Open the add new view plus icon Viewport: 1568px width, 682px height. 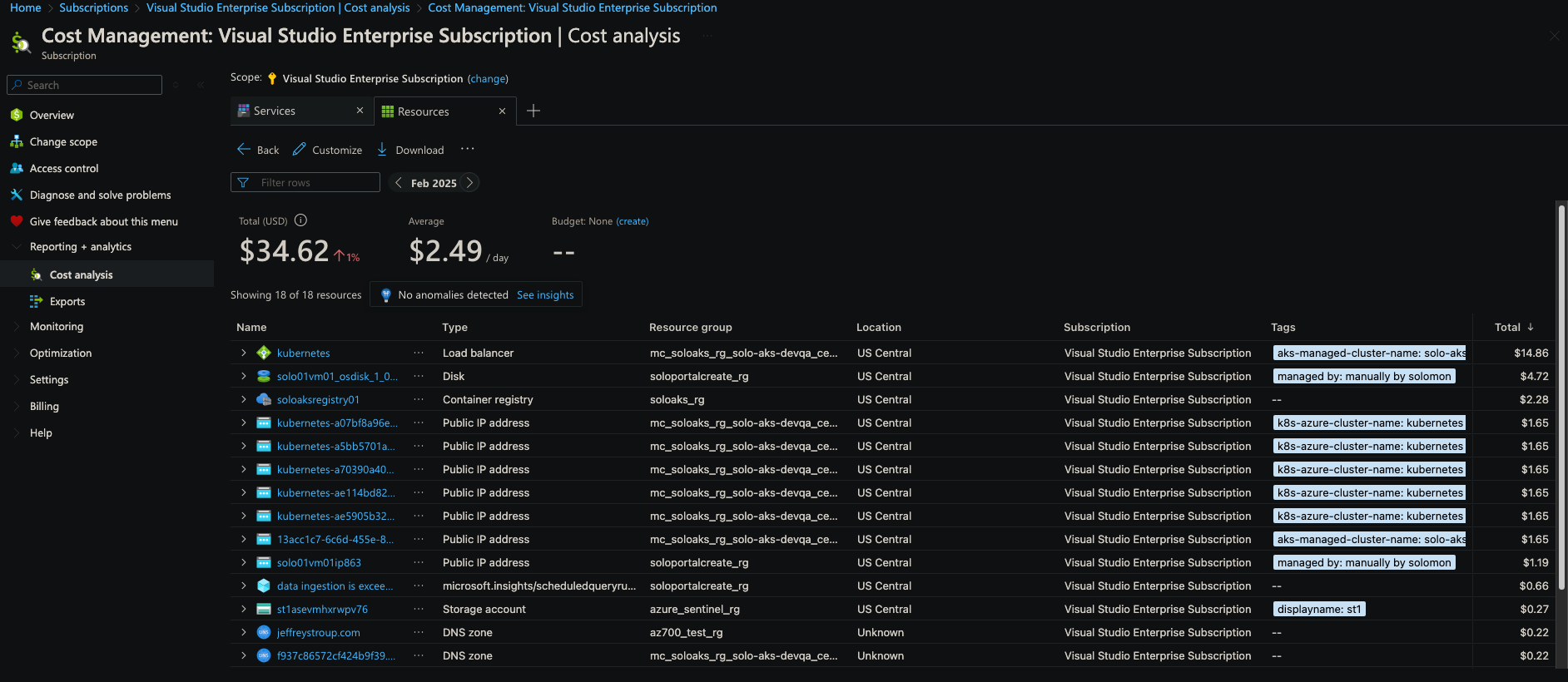533,111
